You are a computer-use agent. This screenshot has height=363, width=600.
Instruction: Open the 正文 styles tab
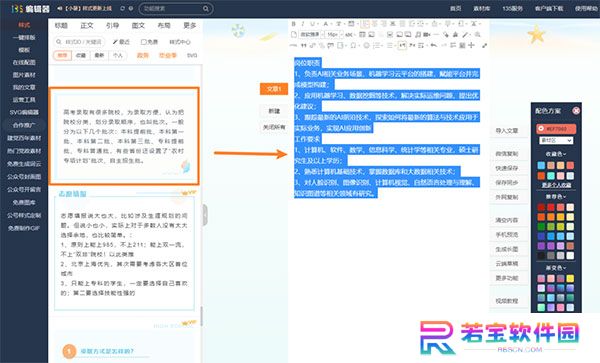click(x=87, y=26)
